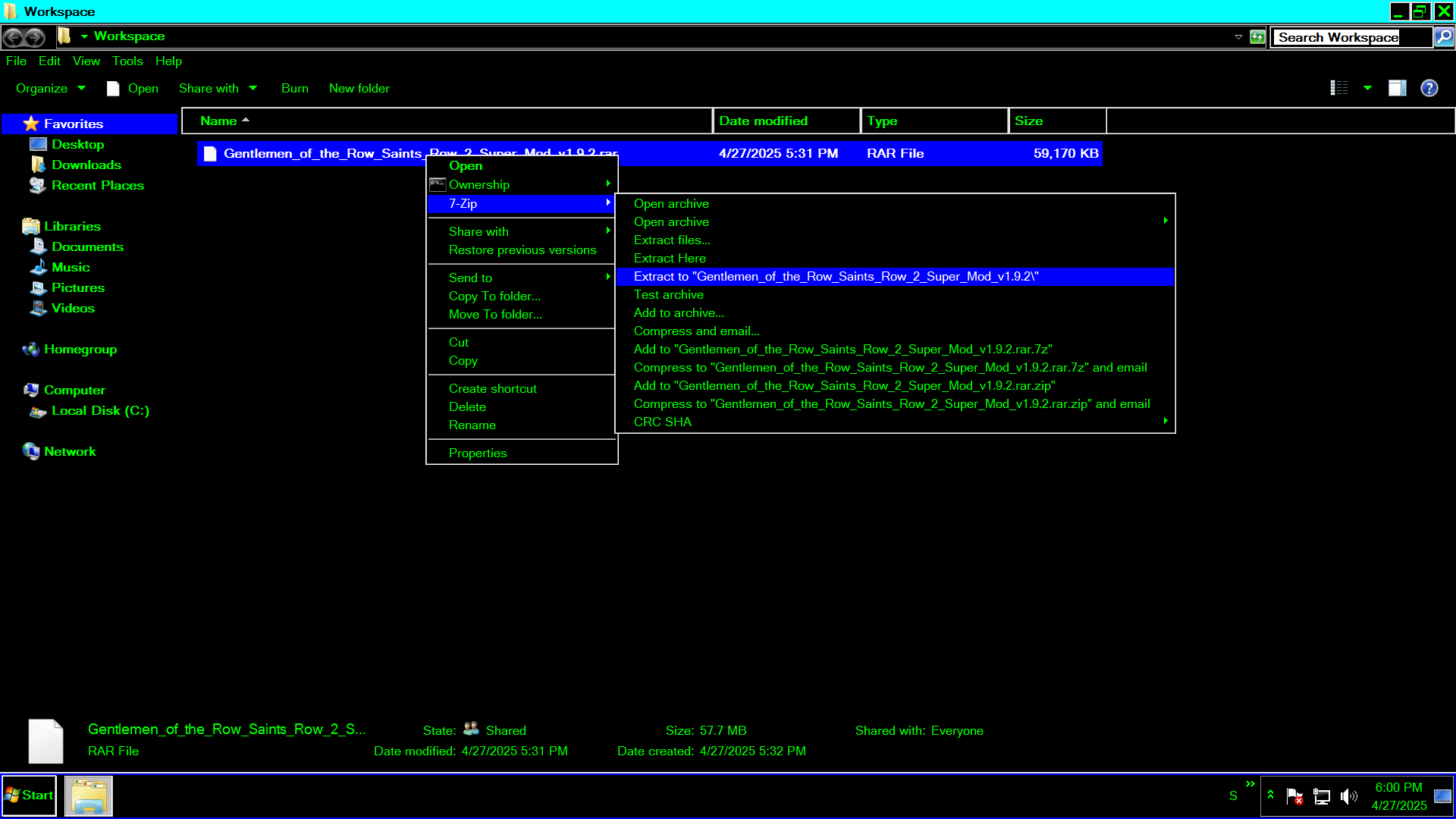Sort by Size column header
The height and width of the screenshot is (819, 1456).
click(1057, 121)
